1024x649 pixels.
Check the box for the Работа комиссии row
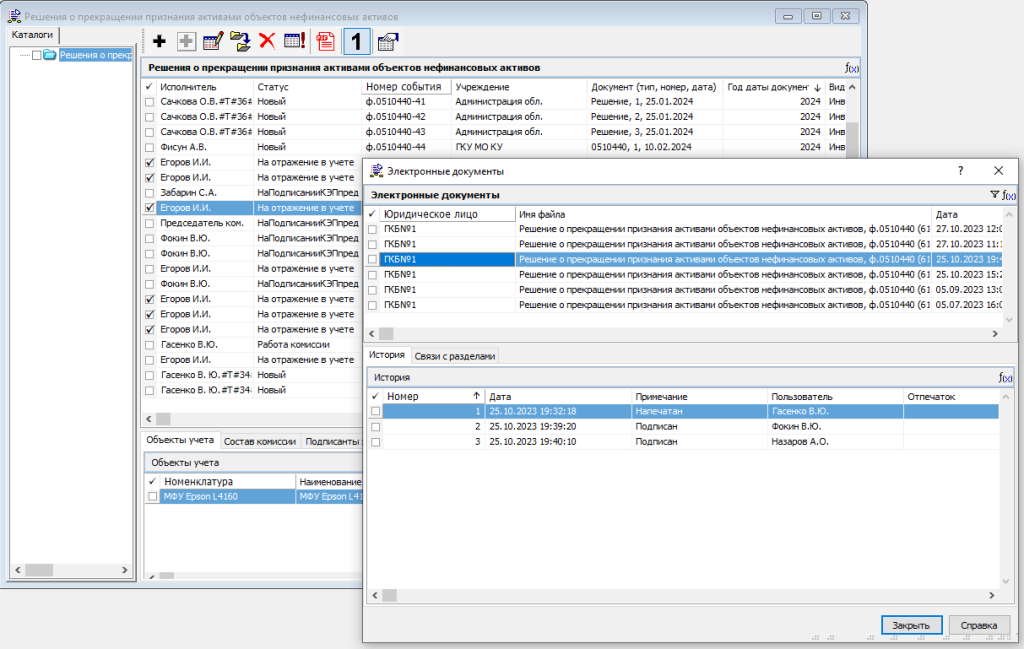150,345
